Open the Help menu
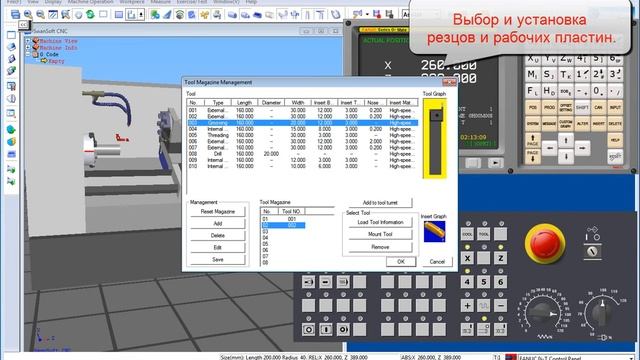The image size is (640, 360). coord(251,2)
